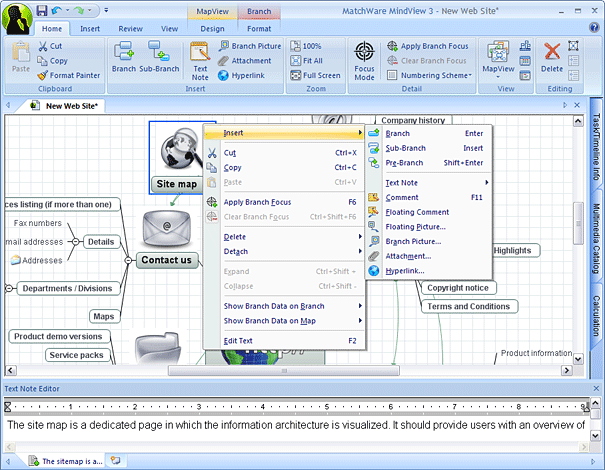Screen dimensions: 605x470
Task: Select the Format Painter tool
Action: pyautogui.click(x=69, y=75)
